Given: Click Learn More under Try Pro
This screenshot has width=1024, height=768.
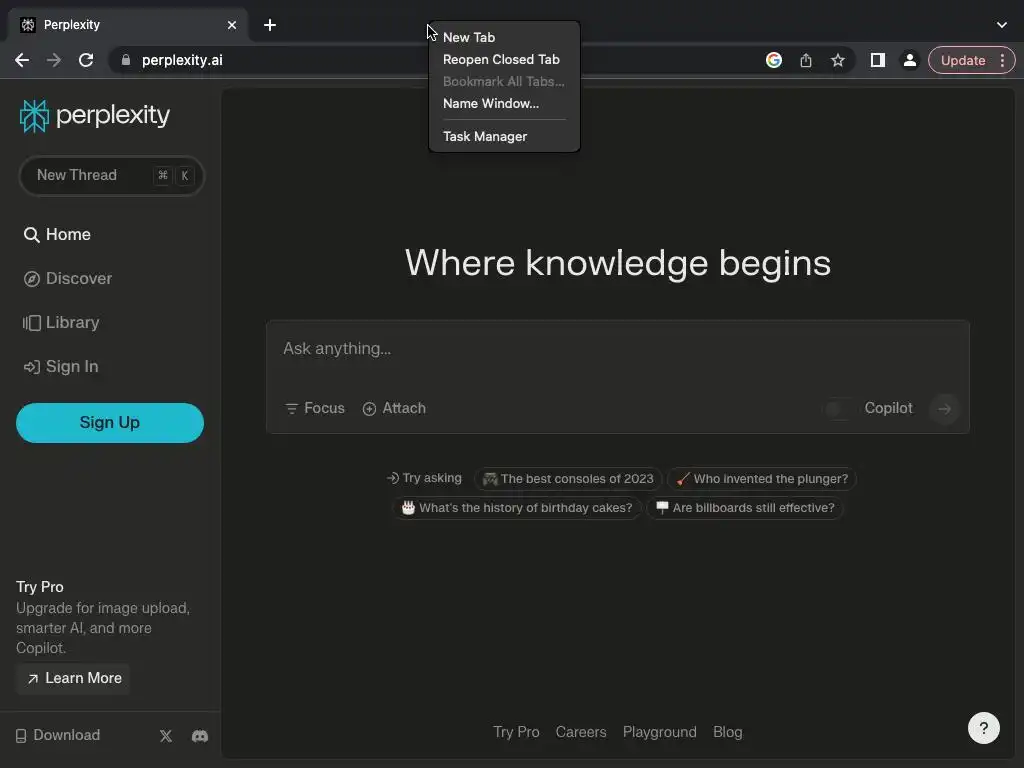Looking at the screenshot, I should [x=74, y=679].
